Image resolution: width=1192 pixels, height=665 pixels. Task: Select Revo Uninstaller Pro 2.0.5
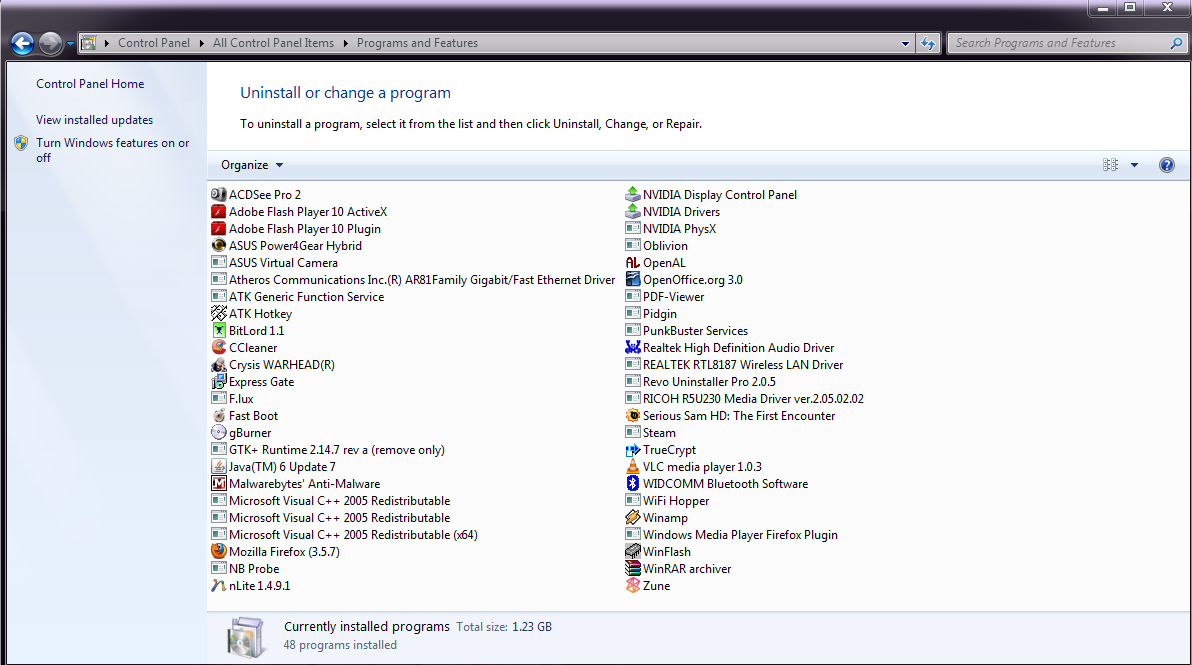pyautogui.click(x=701, y=382)
